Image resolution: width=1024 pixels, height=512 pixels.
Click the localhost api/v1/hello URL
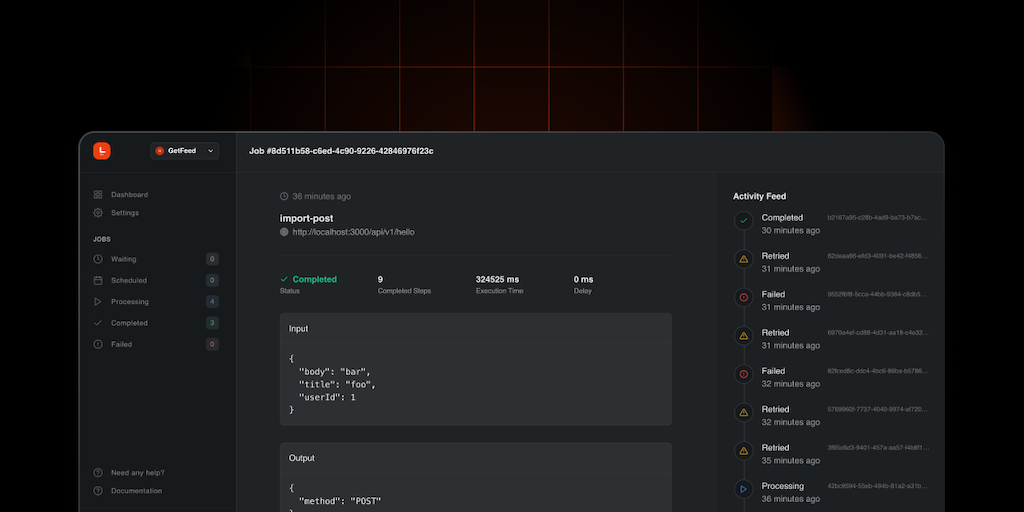click(x=353, y=232)
